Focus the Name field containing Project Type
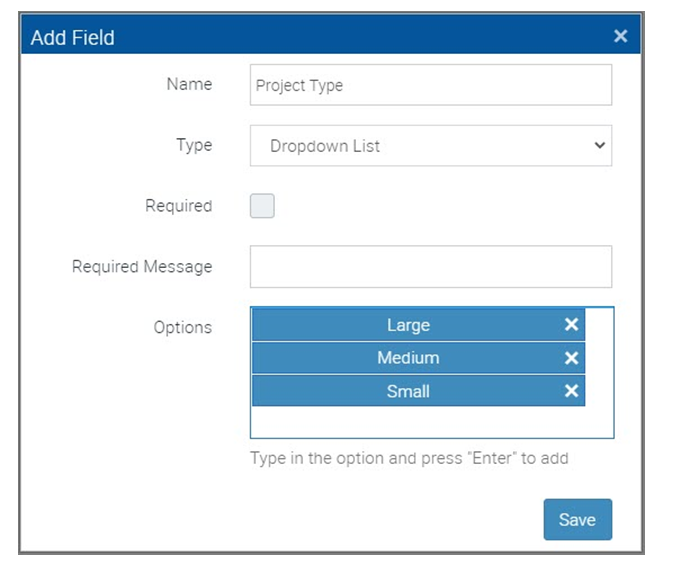 (431, 85)
